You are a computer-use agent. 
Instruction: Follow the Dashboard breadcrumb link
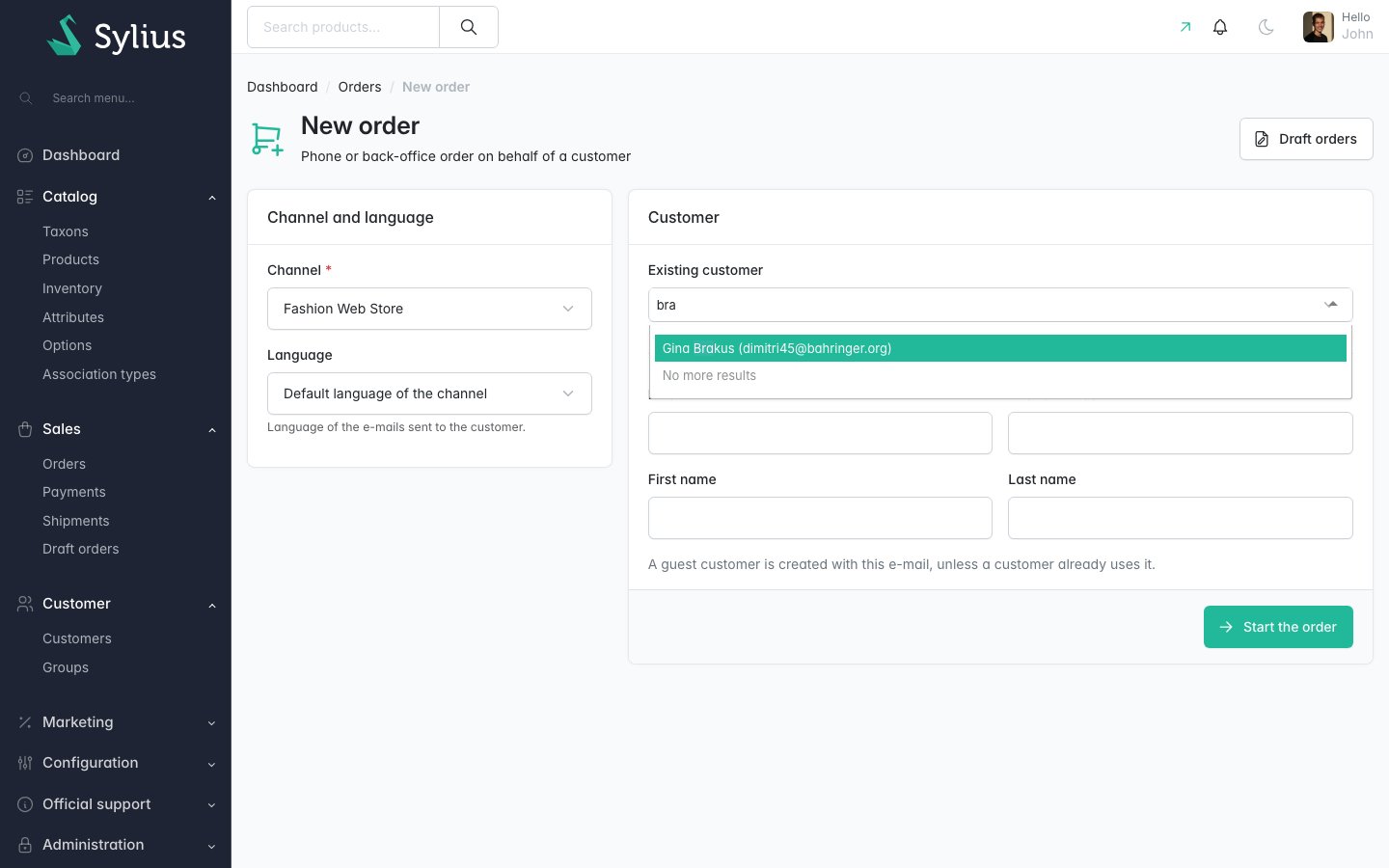coord(283,87)
